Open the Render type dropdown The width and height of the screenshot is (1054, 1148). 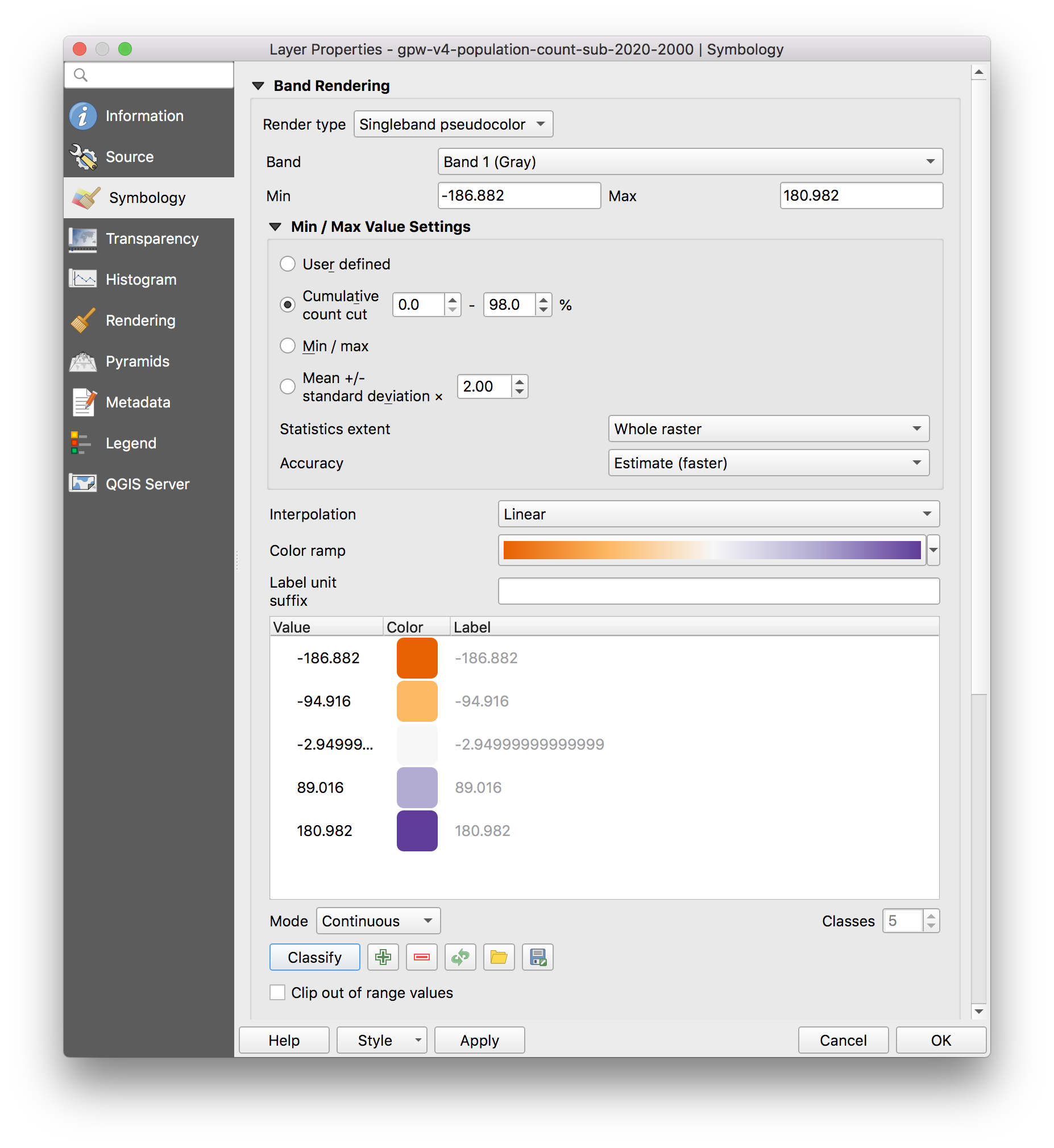click(453, 124)
